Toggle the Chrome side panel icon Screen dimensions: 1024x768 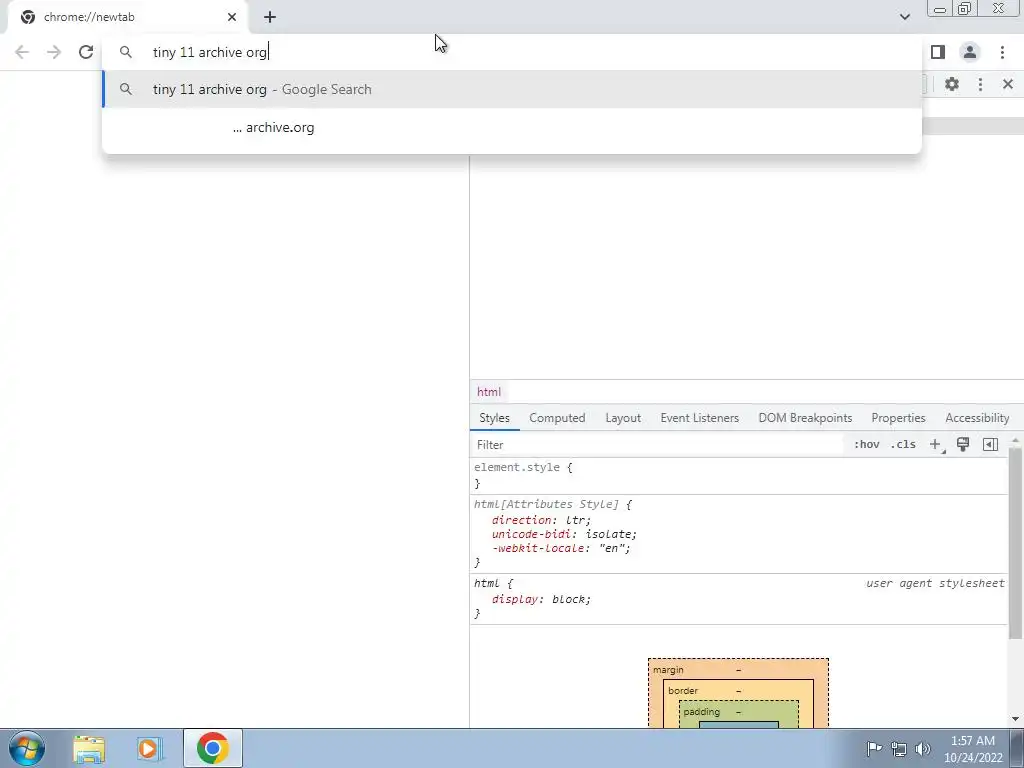[938, 52]
